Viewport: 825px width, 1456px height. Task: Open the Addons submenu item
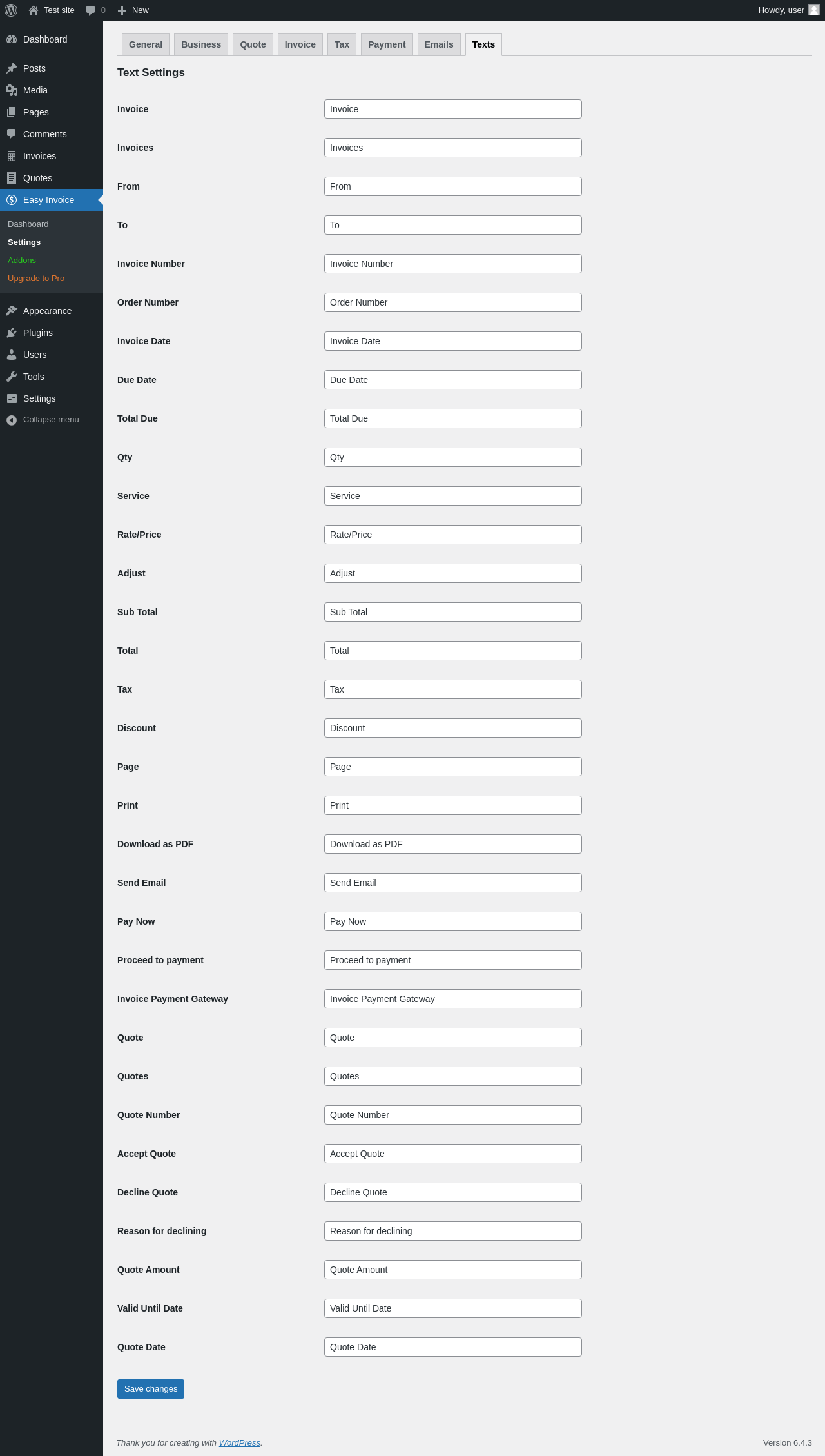tap(22, 261)
